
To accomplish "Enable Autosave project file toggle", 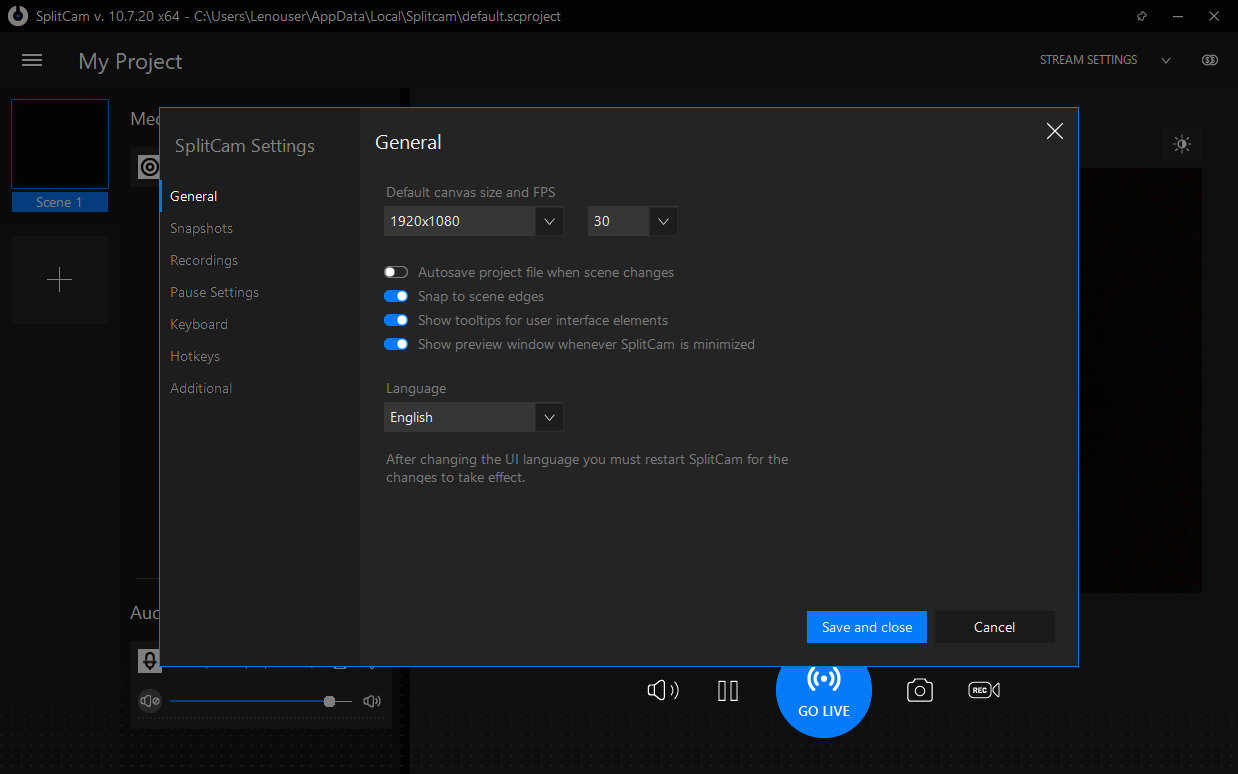I will 396,272.
